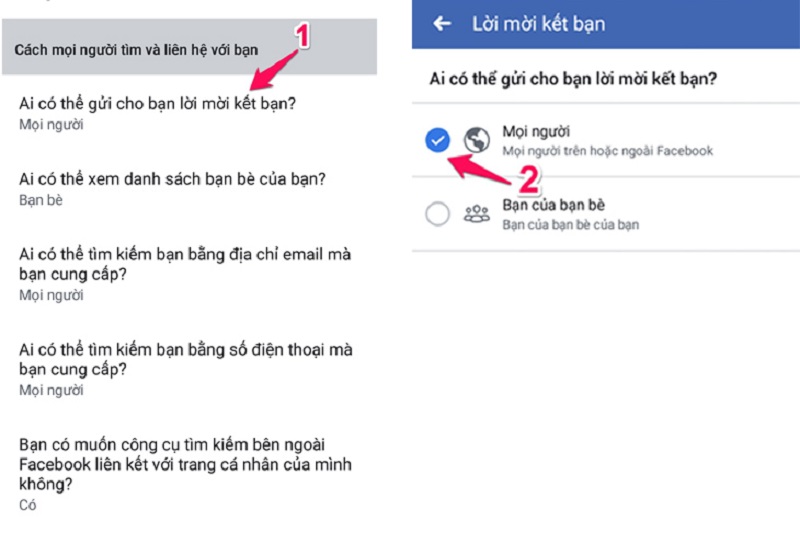
Task: Select the checked Mọi người radio button
Action: coord(437,140)
